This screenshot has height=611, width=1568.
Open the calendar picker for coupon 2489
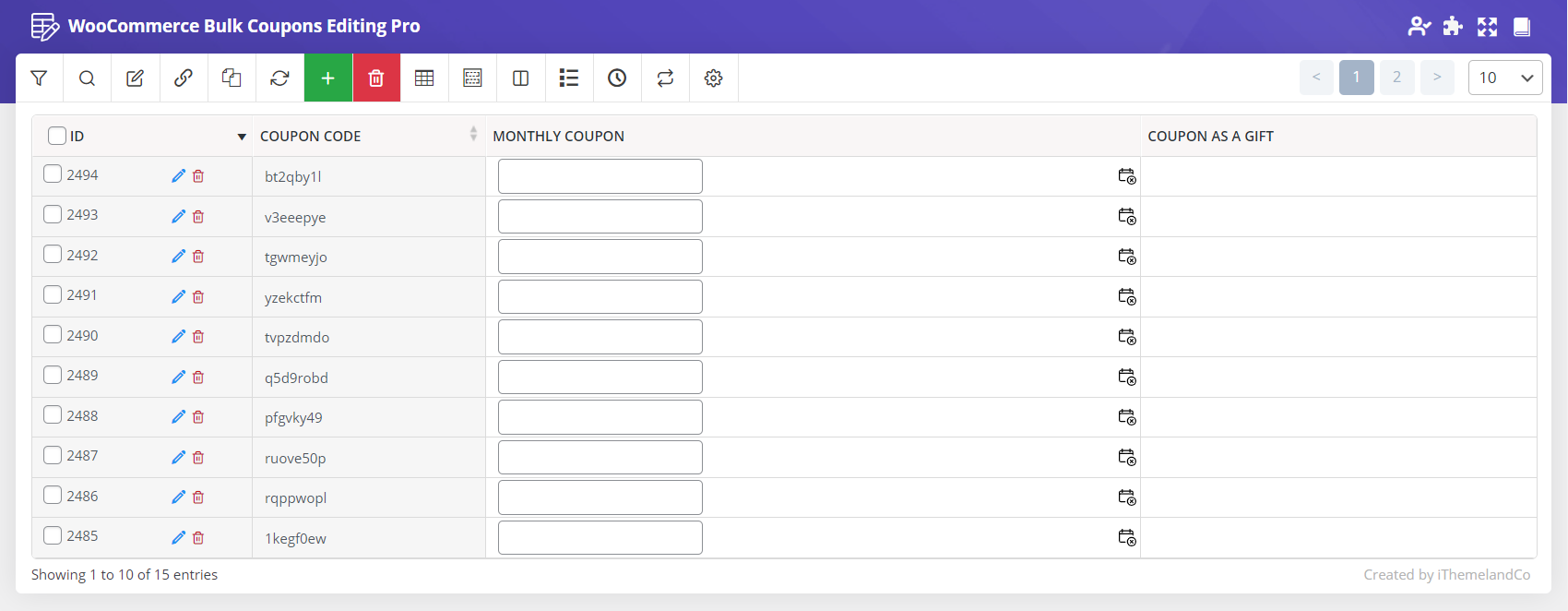point(1126,377)
